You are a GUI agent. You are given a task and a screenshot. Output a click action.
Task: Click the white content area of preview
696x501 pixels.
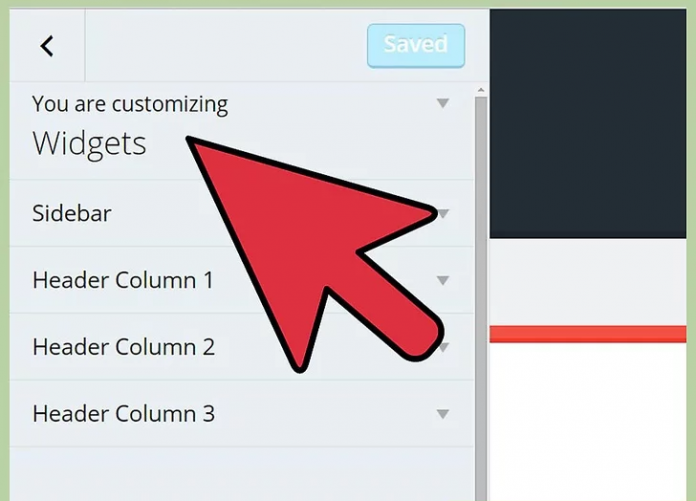coord(588,422)
